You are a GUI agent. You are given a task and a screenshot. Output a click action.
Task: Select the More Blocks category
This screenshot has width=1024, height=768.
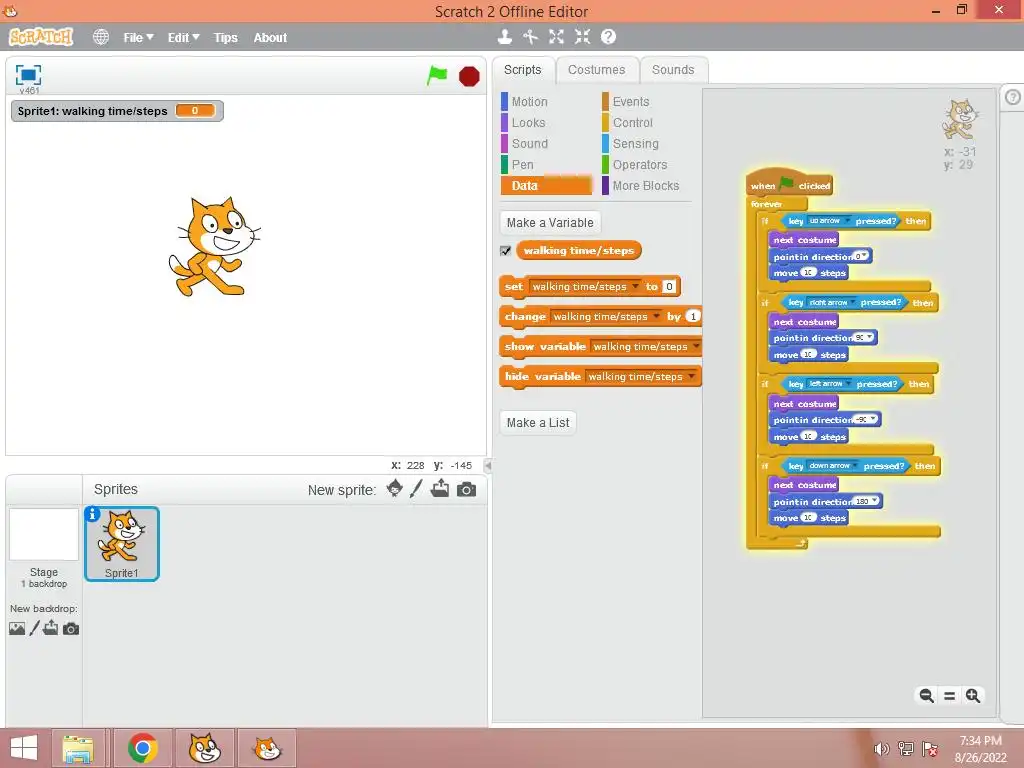point(646,185)
